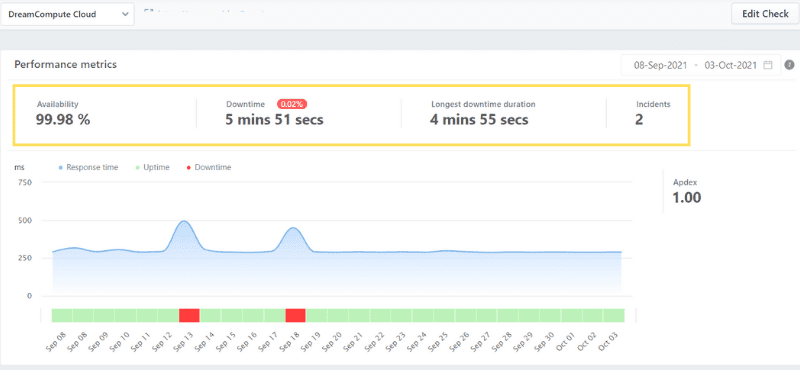This screenshot has height=370, width=800.
Task: Click the Sep 13 x-axis date label
Action: coord(183,341)
